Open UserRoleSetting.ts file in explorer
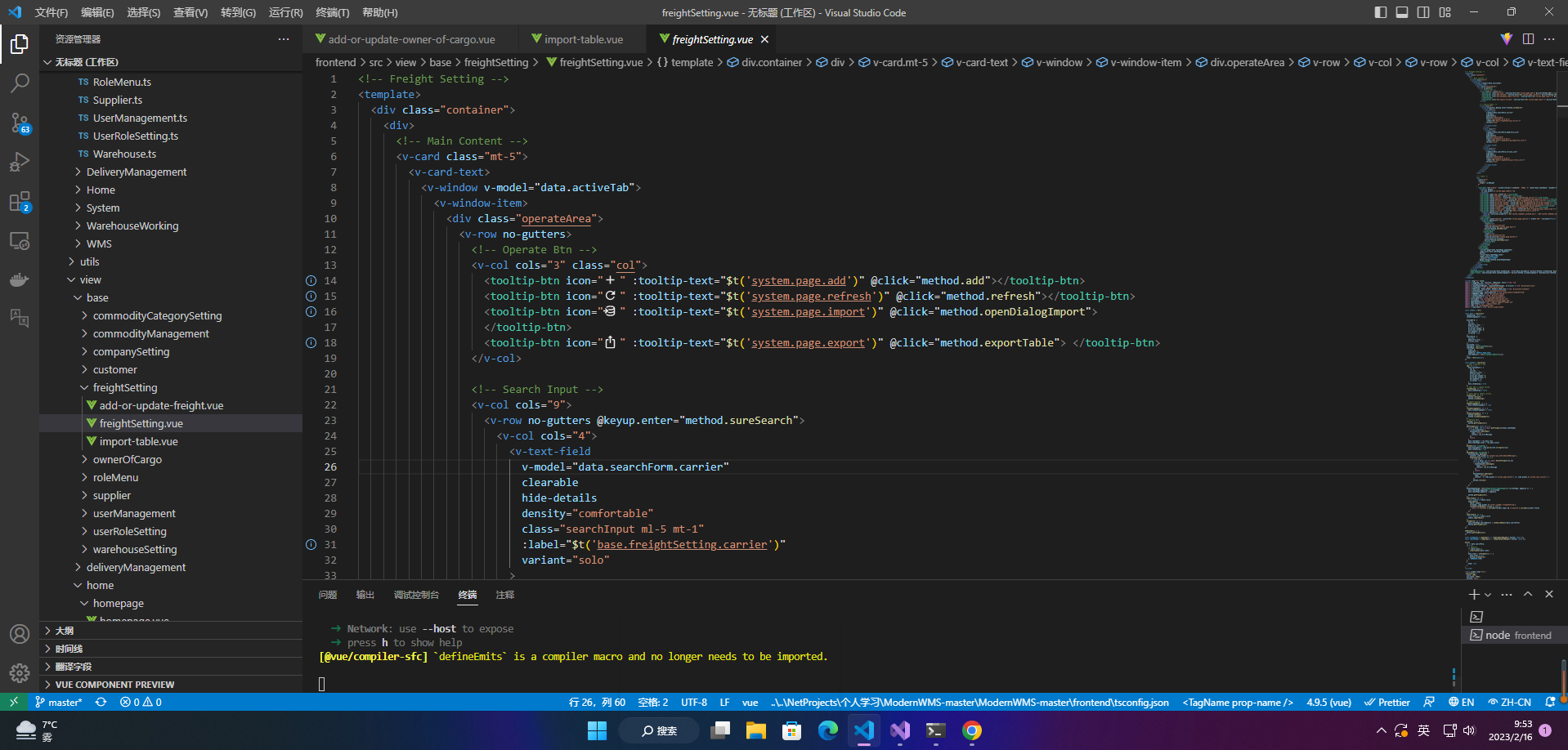The width and height of the screenshot is (1568, 750). click(136, 136)
